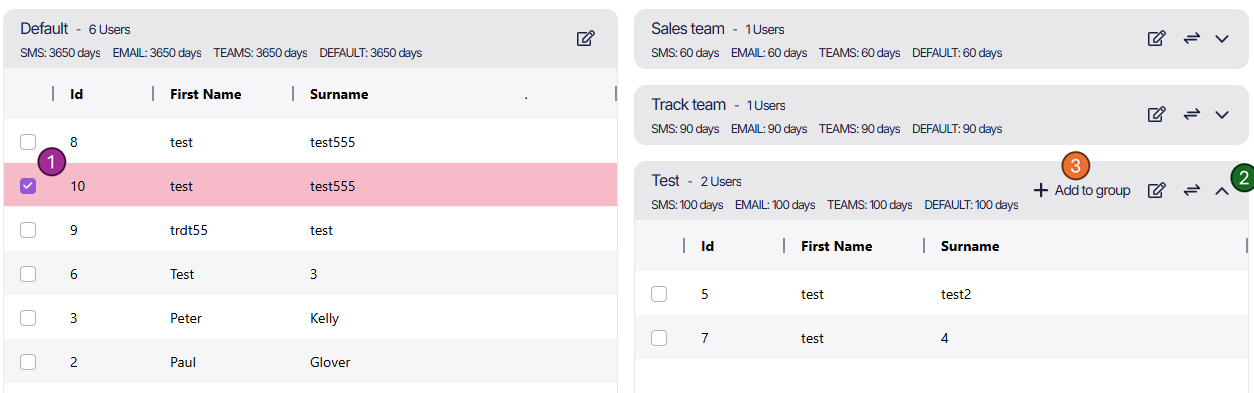The image size is (1254, 393).
Task: Click the Test group swap arrows icon
Action: pos(1191,190)
